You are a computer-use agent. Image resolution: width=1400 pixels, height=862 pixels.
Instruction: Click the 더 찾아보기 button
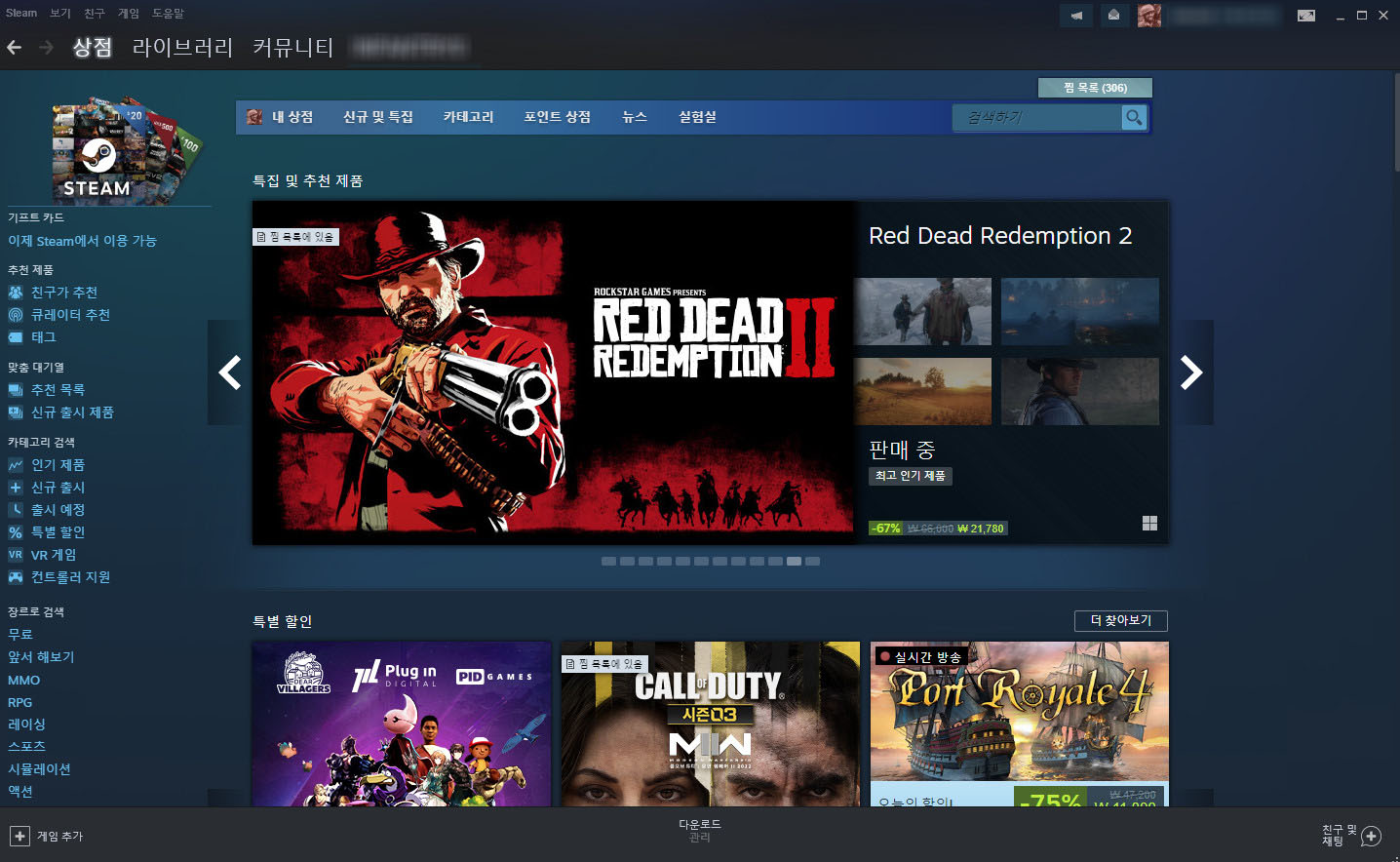click(1121, 620)
